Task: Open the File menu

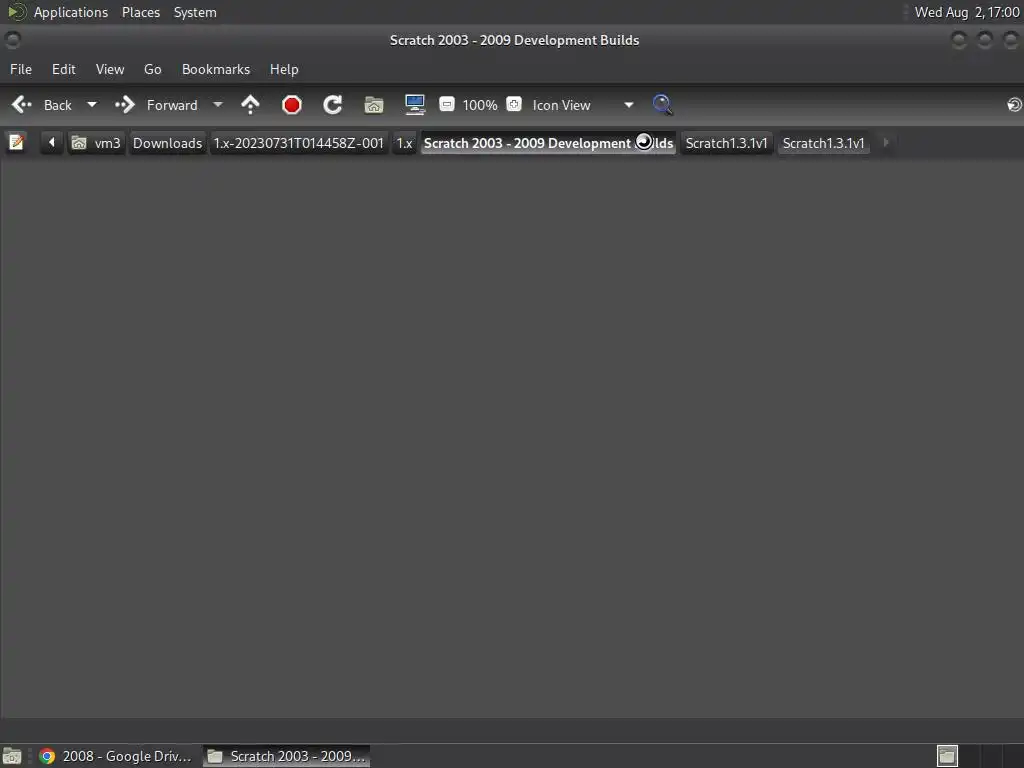Action: 21,69
